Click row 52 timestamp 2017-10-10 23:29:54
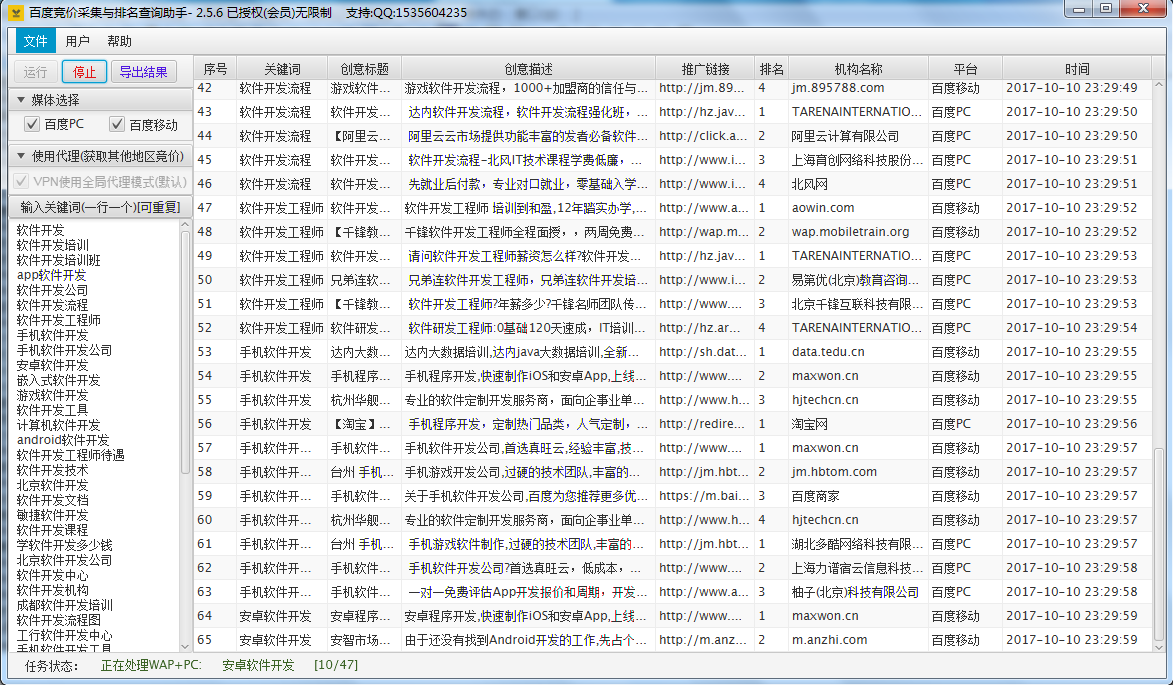The image size is (1173, 685). point(1071,328)
